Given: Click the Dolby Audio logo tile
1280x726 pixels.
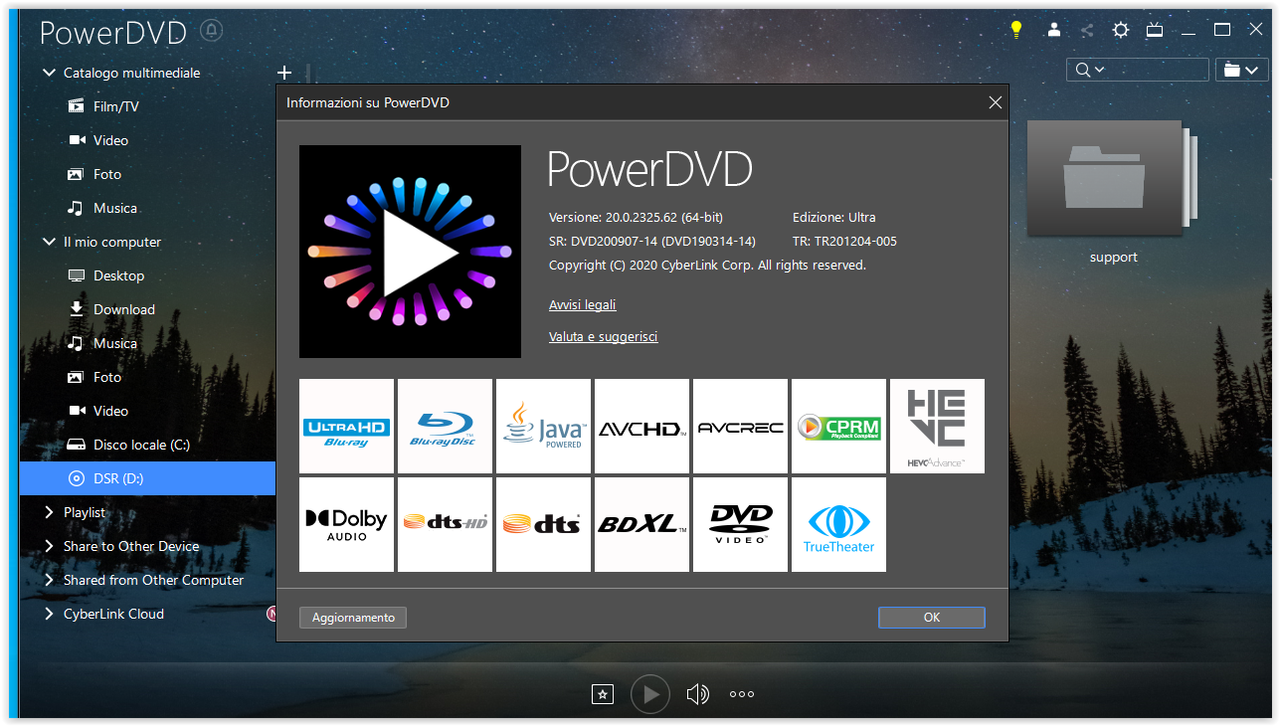Looking at the screenshot, I should pyautogui.click(x=346, y=524).
